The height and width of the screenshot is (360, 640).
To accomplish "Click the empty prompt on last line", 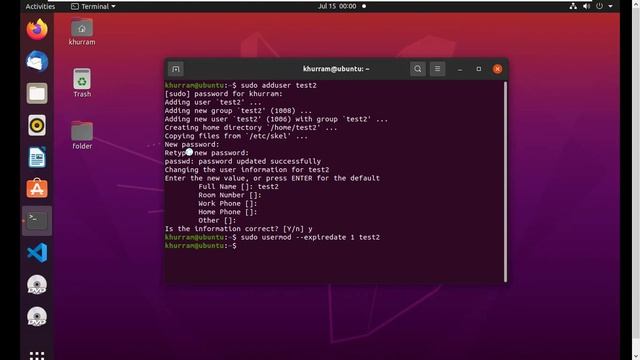I will 200,246.
